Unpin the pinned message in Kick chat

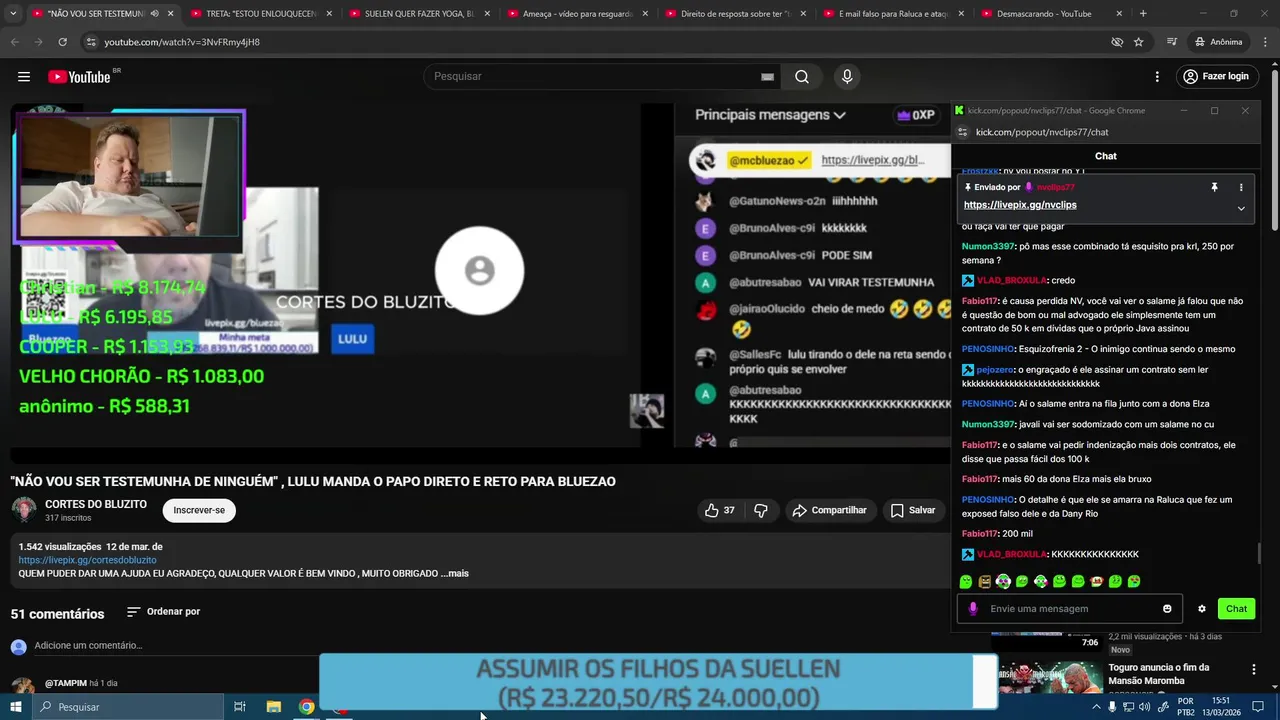(1214, 187)
